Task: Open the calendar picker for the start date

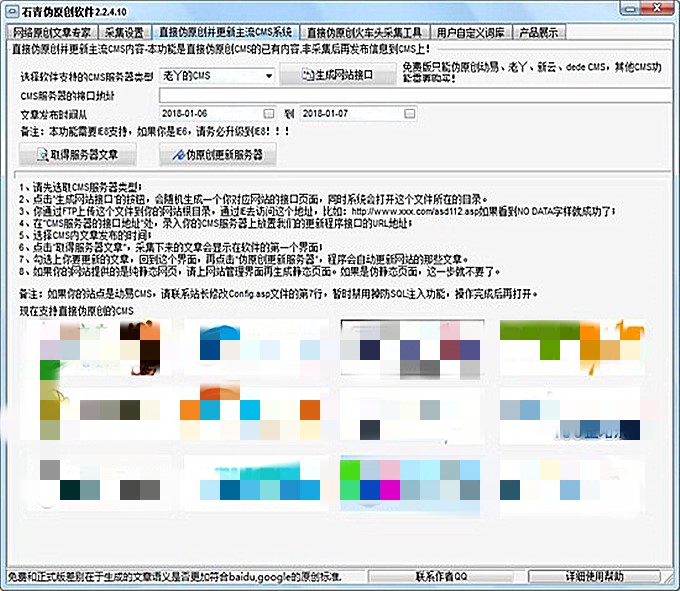Action: click(x=269, y=114)
